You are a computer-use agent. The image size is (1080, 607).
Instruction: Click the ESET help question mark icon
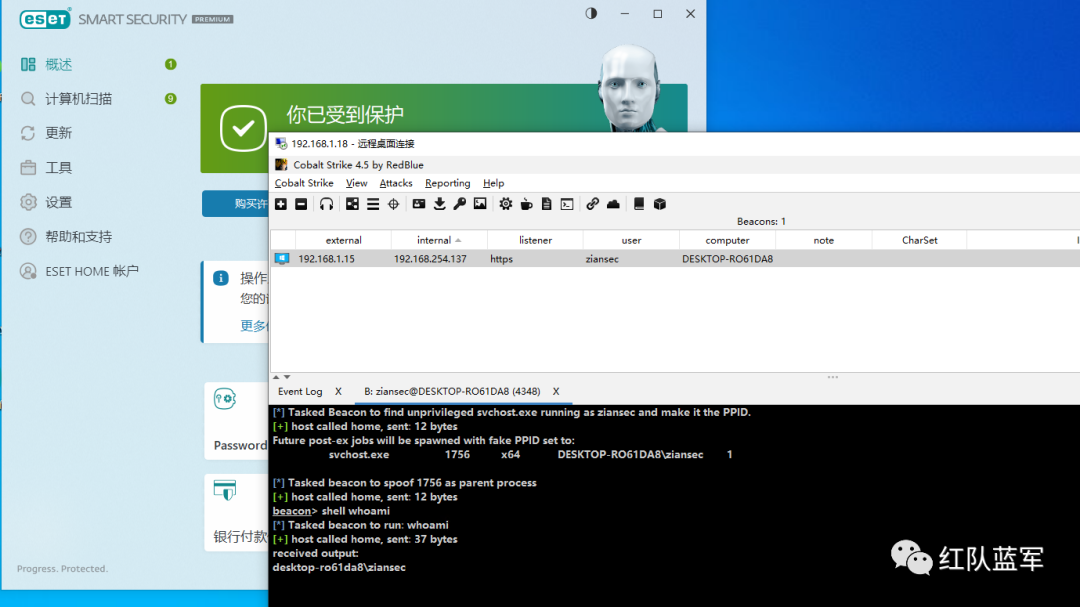pos(28,236)
